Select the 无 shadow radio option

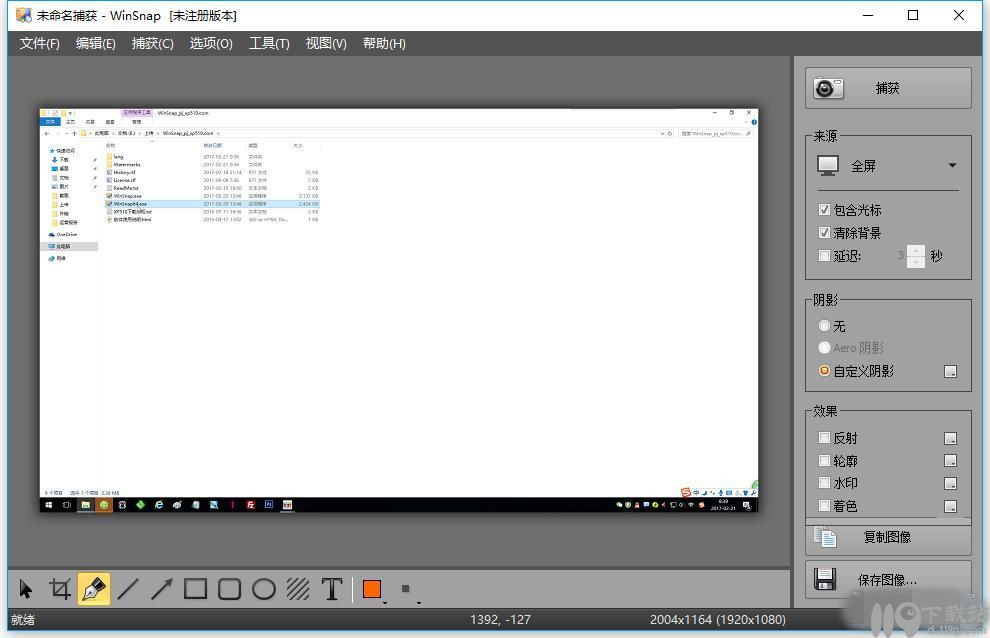click(x=824, y=326)
